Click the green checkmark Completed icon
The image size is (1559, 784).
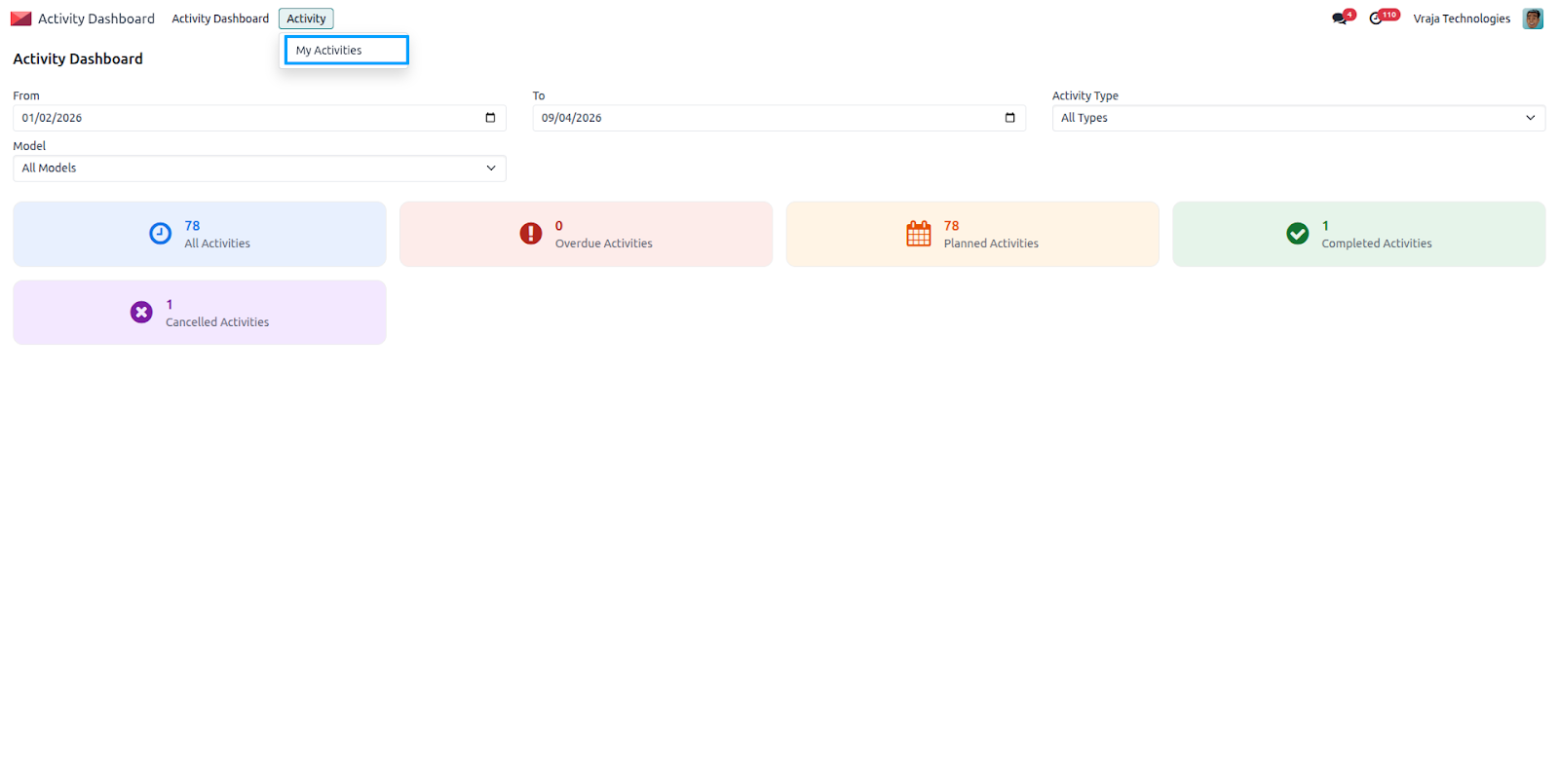tap(1297, 234)
